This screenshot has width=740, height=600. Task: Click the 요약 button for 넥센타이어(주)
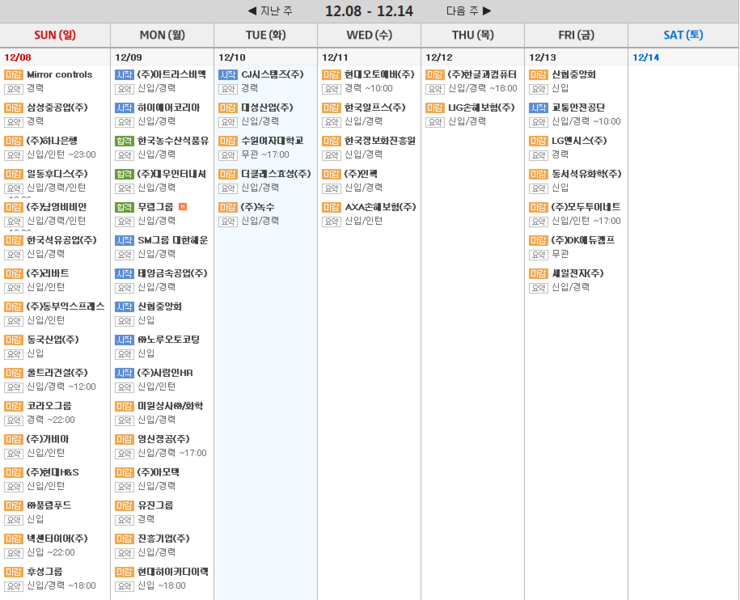[x=13, y=553]
